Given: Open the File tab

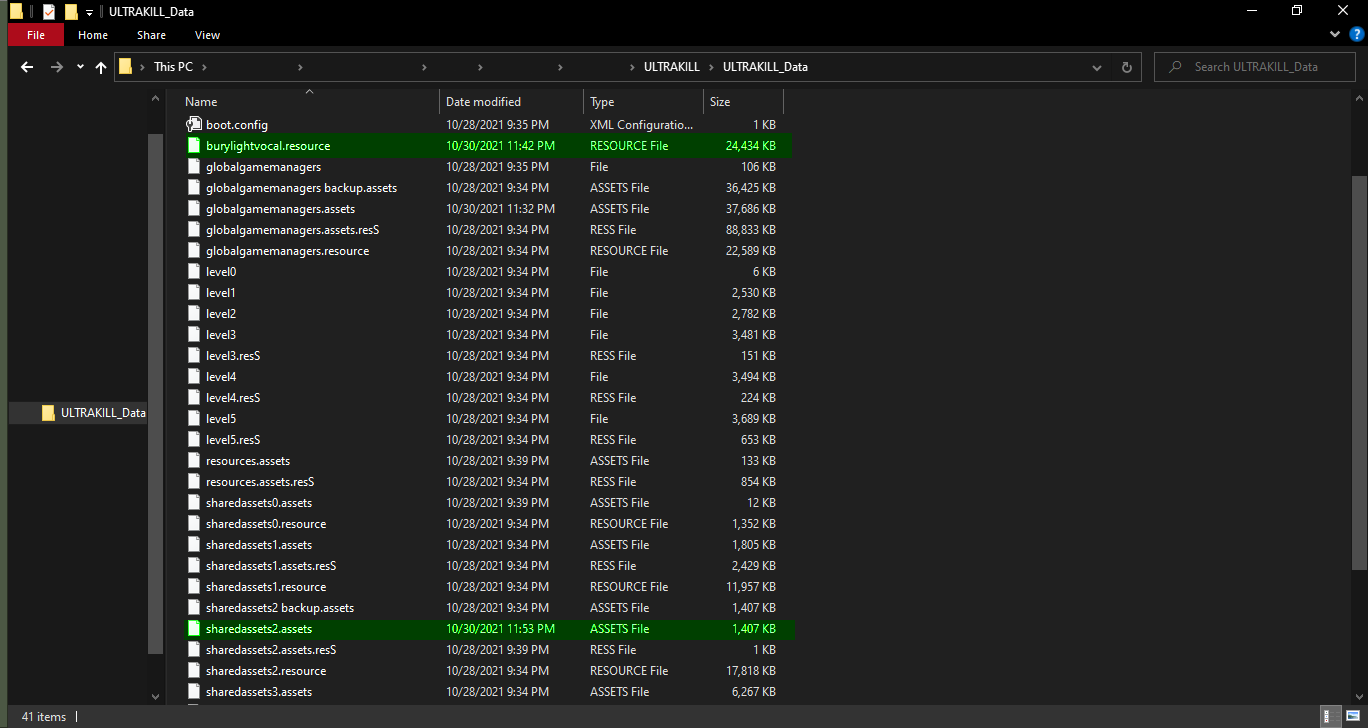Looking at the screenshot, I should click(x=35, y=35).
